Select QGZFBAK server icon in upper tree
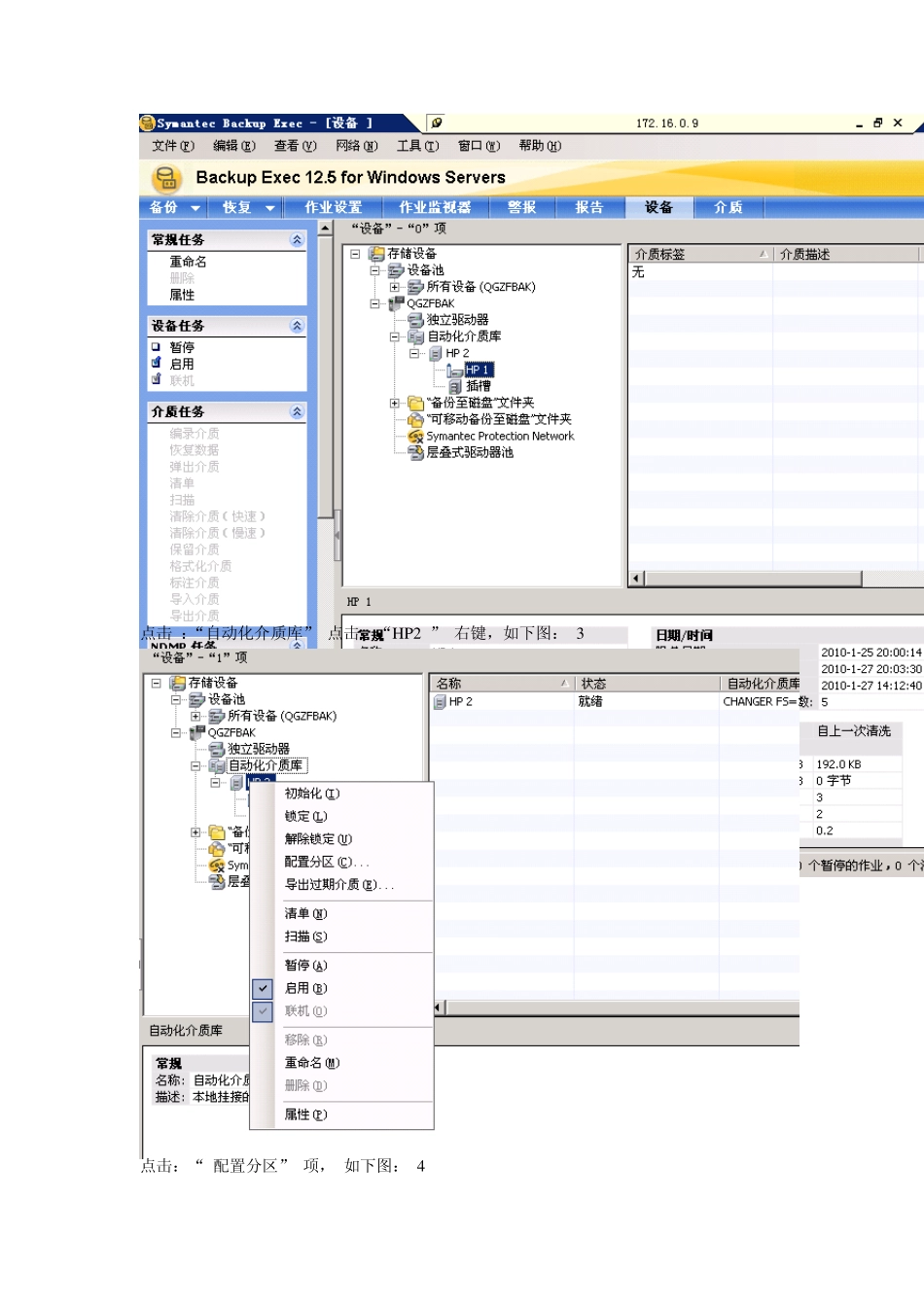924x1307 pixels. pyautogui.click(x=396, y=303)
